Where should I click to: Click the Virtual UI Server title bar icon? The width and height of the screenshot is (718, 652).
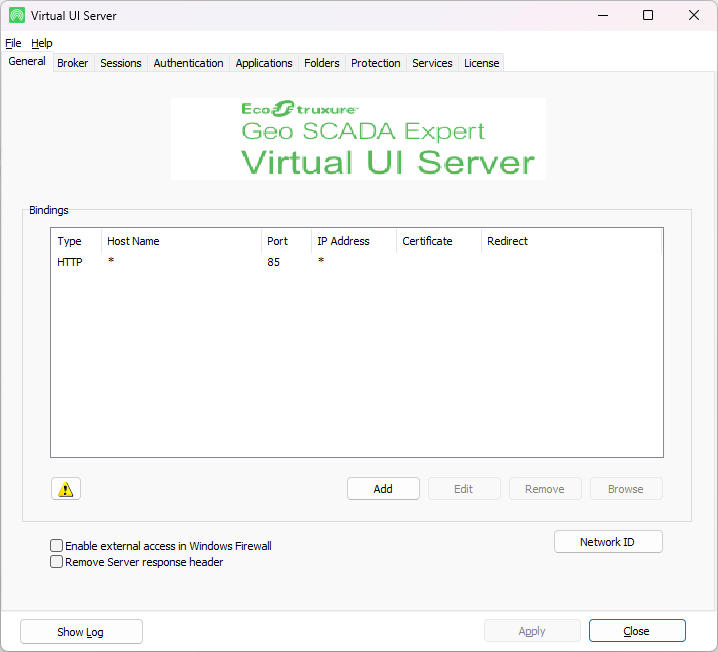(17, 15)
